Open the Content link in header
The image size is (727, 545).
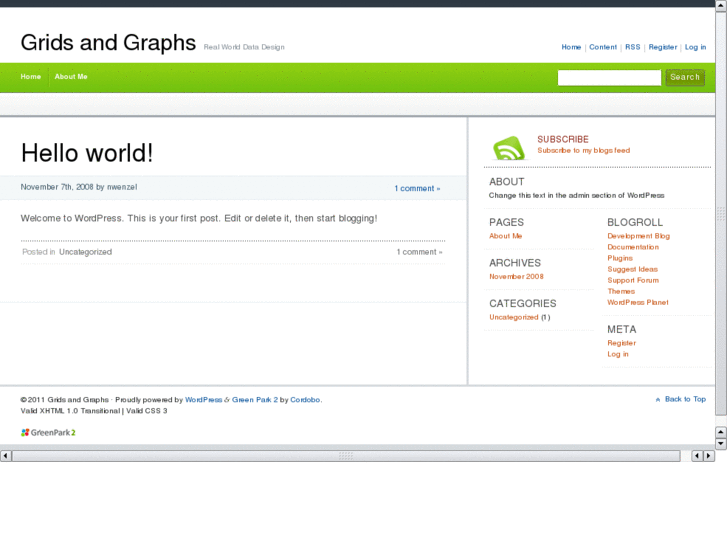pyautogui.click(x=603, y=47)
